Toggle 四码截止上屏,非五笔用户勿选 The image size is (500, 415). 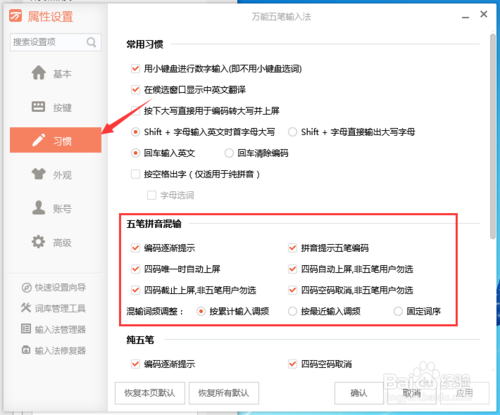(x=135, y=290)
